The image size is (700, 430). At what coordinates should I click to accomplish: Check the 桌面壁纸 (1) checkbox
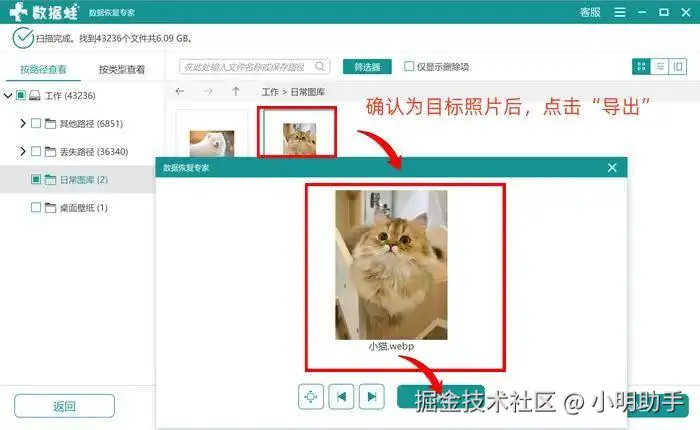[x=36, y=207]
